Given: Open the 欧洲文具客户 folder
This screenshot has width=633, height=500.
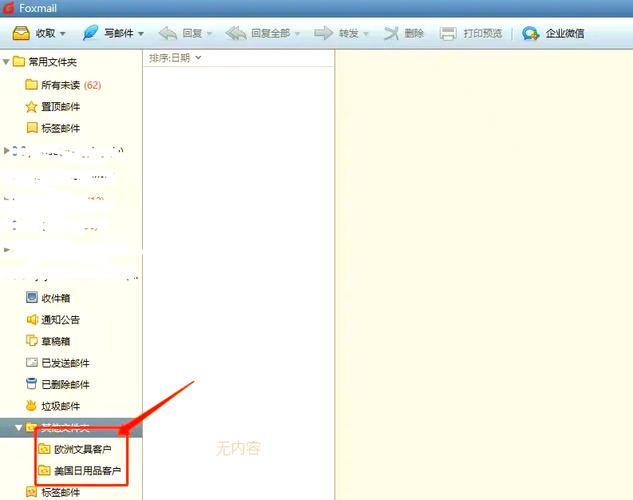Looking at the screenshot, I should point(83,449).
